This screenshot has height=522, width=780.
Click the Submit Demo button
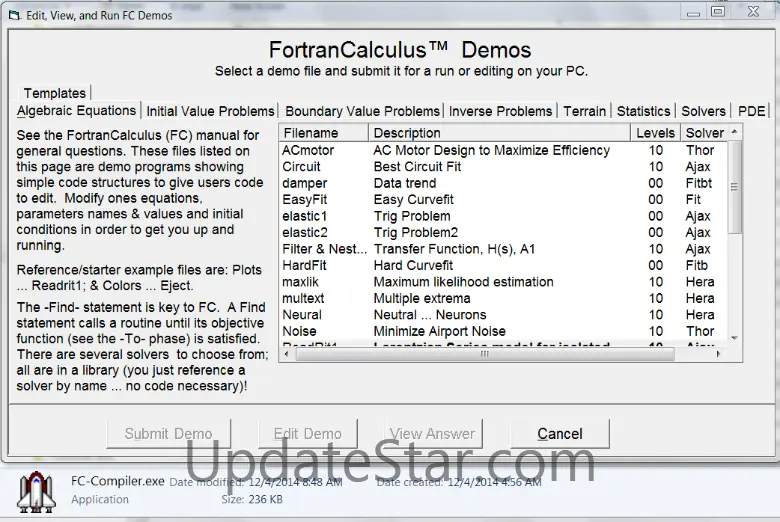coord(169,433)
